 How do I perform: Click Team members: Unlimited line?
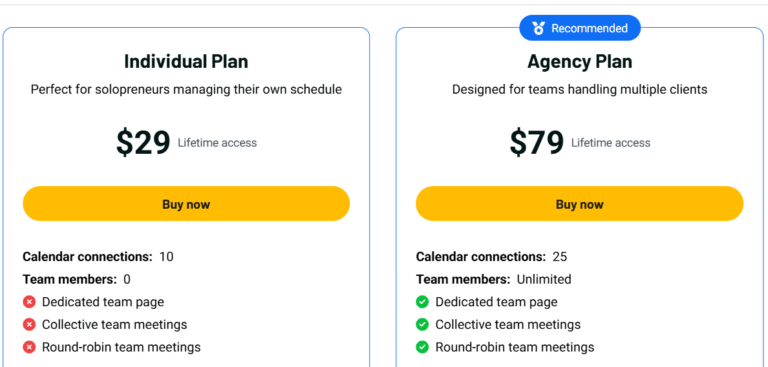click(x=494, y=279)
